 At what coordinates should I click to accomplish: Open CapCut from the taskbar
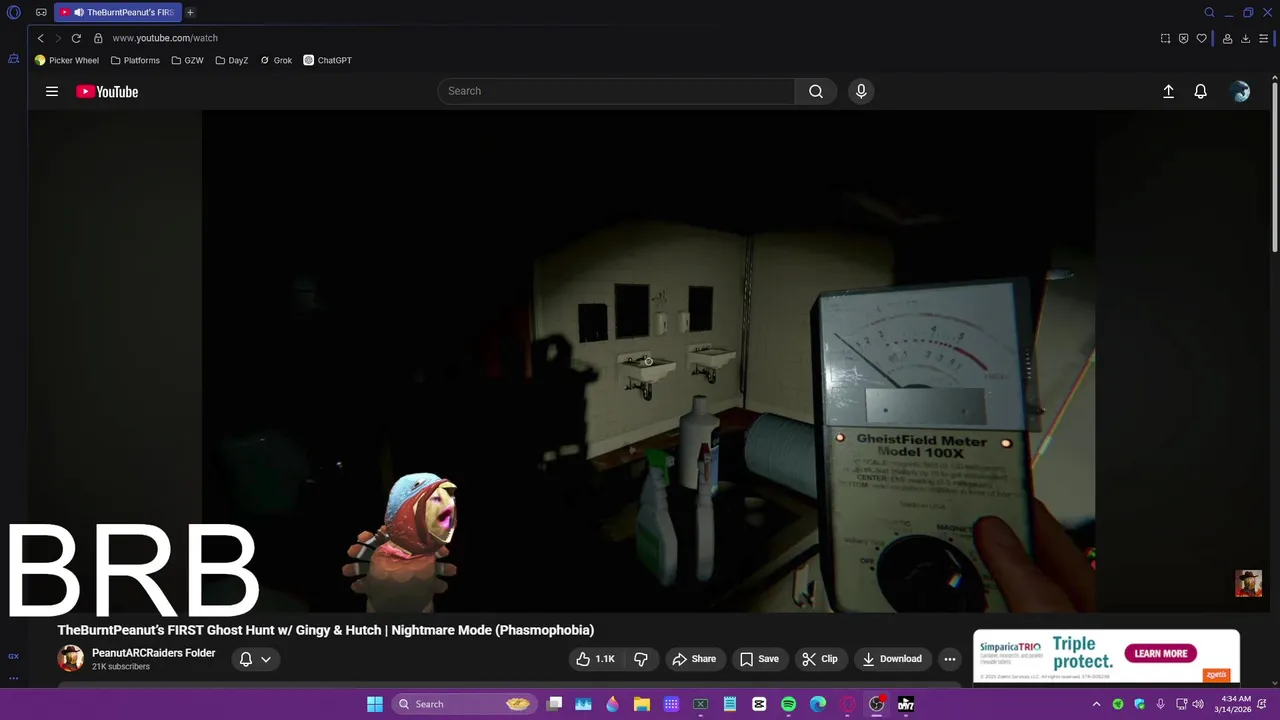click(x=759, y=704)
